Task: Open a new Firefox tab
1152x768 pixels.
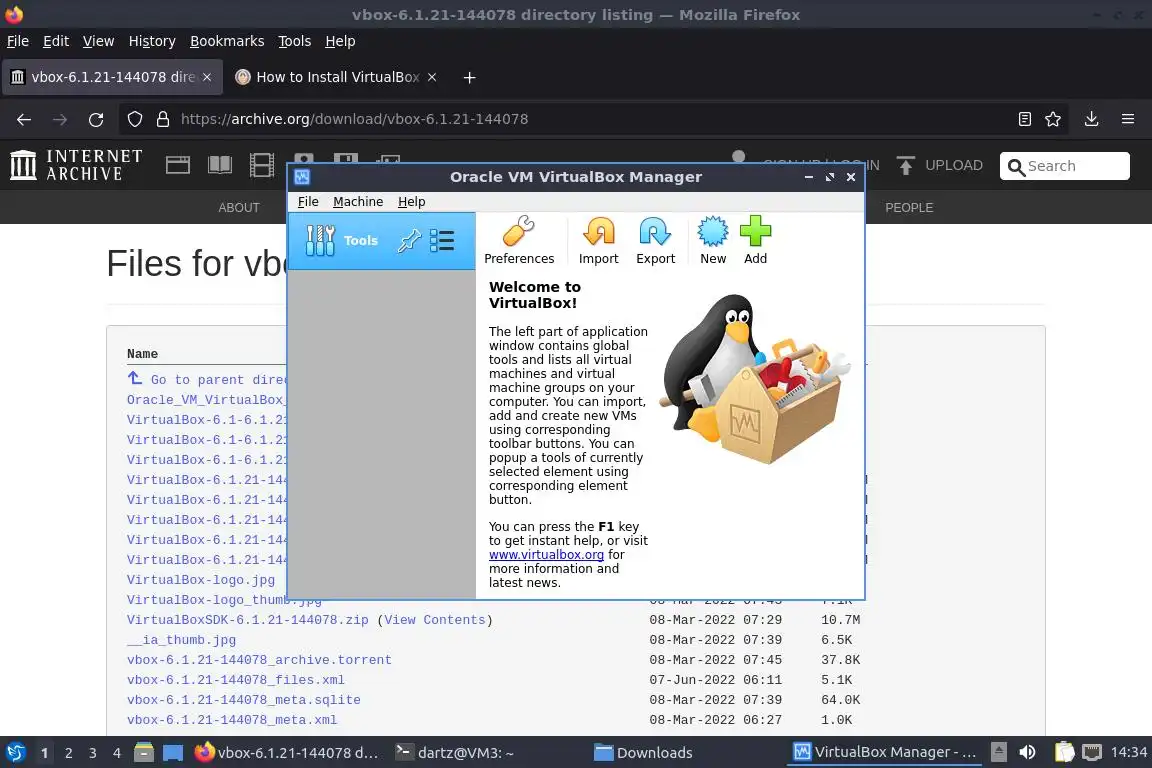Action: pyautogui.click(x=469, y=77)
